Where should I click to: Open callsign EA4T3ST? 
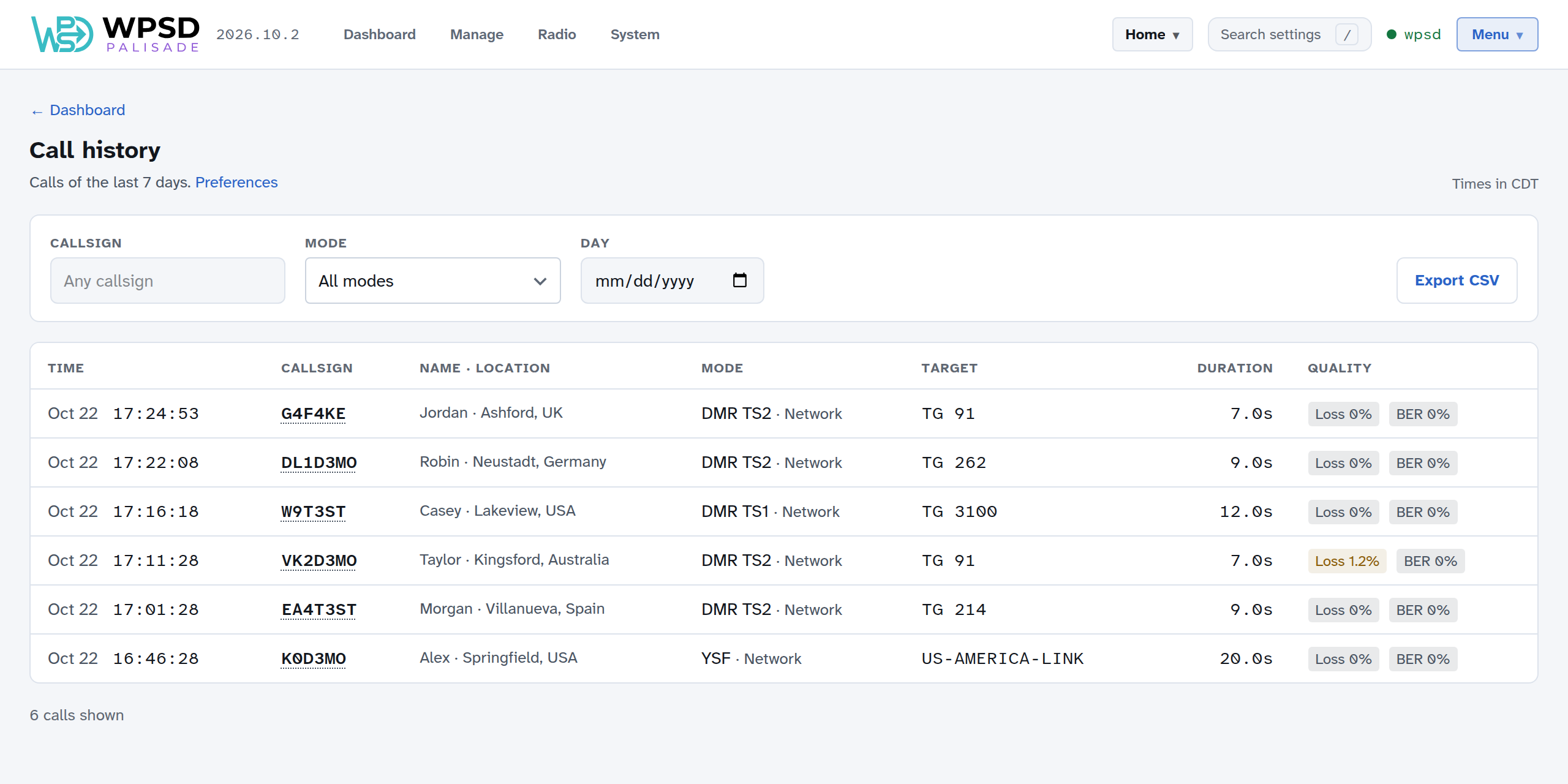pos(318,609)
